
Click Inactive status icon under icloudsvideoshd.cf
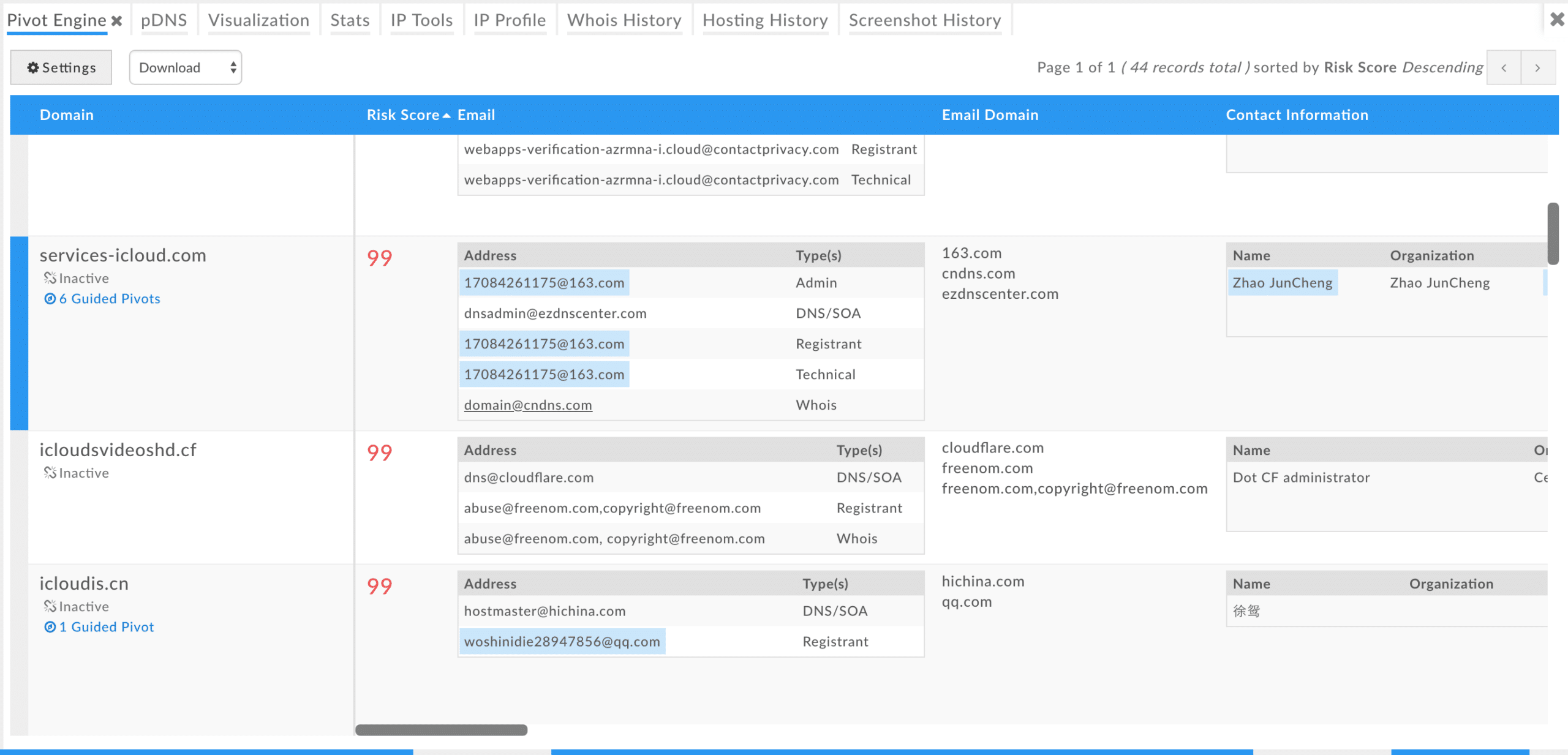(50, 473)
